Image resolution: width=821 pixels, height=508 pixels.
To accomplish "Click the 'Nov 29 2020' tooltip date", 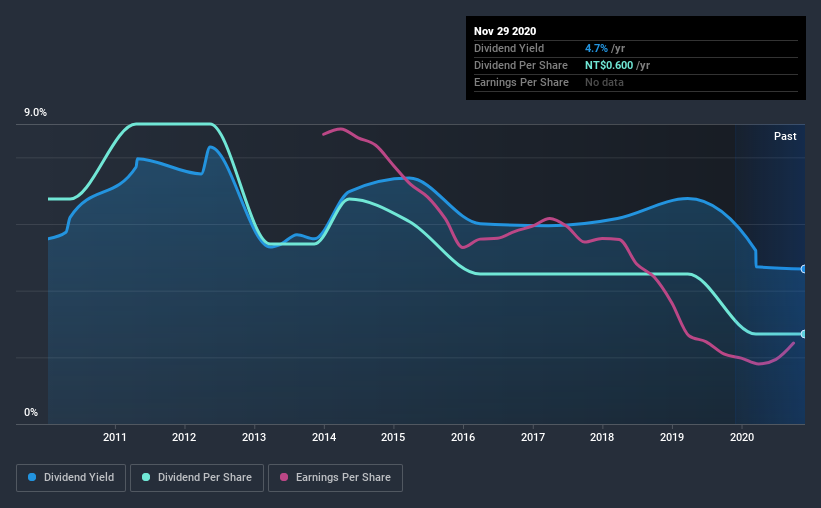I will click(x=505, y=31).
